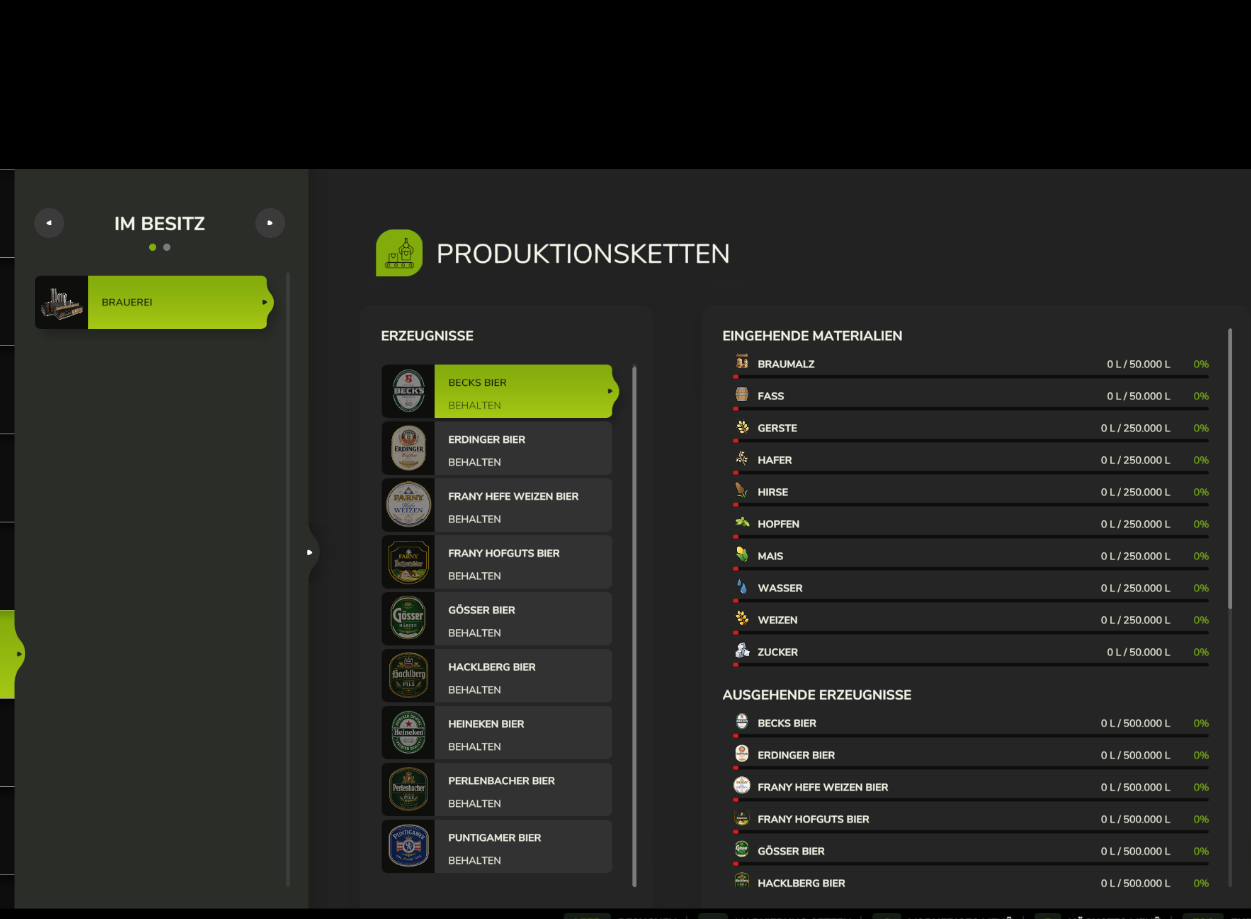The height and width of the screenshot is (919, 1251).
Task: Click the Produktionsketten brewery header icon
Action: coord(399,253)
